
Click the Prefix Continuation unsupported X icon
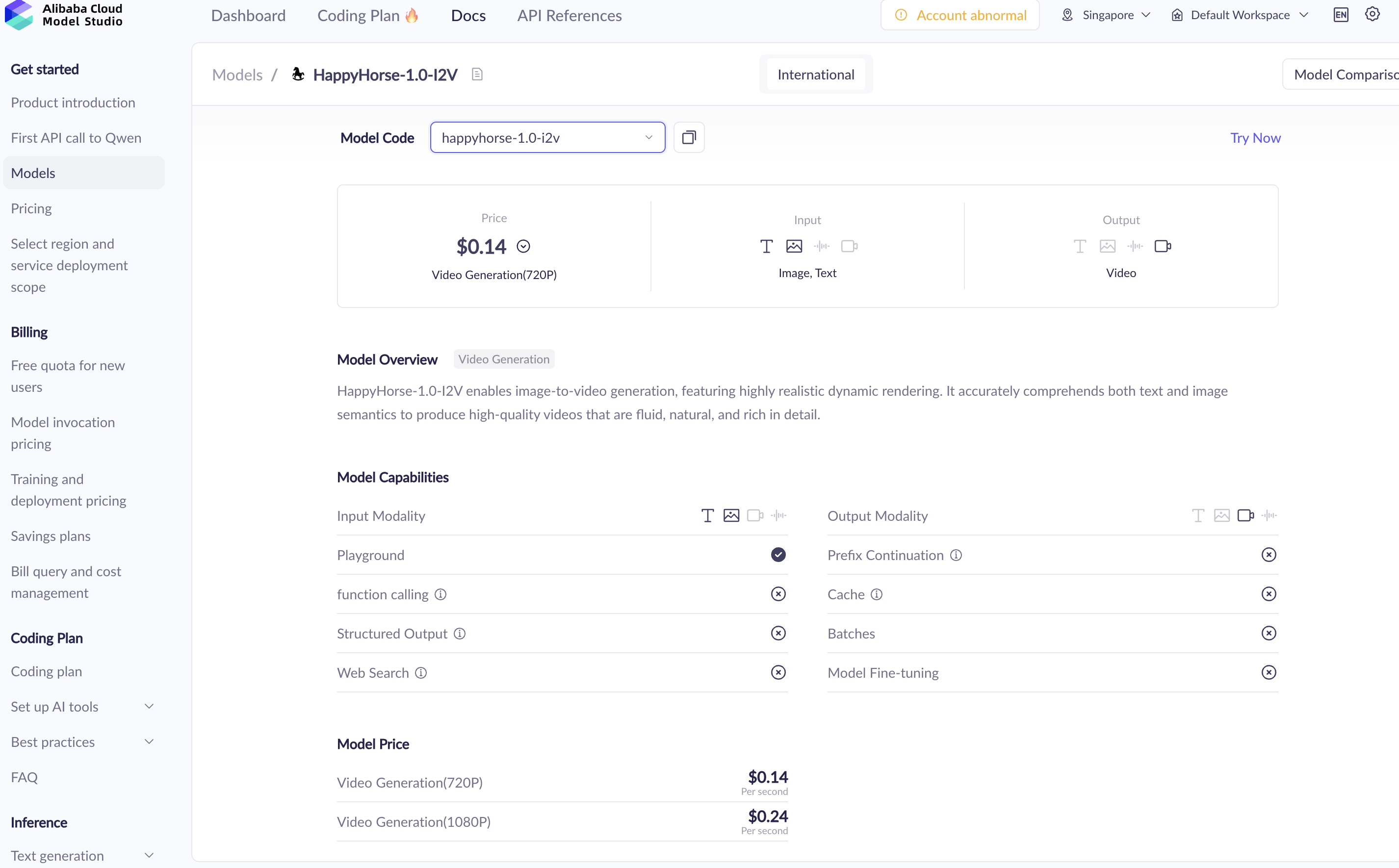[1269, 555]
